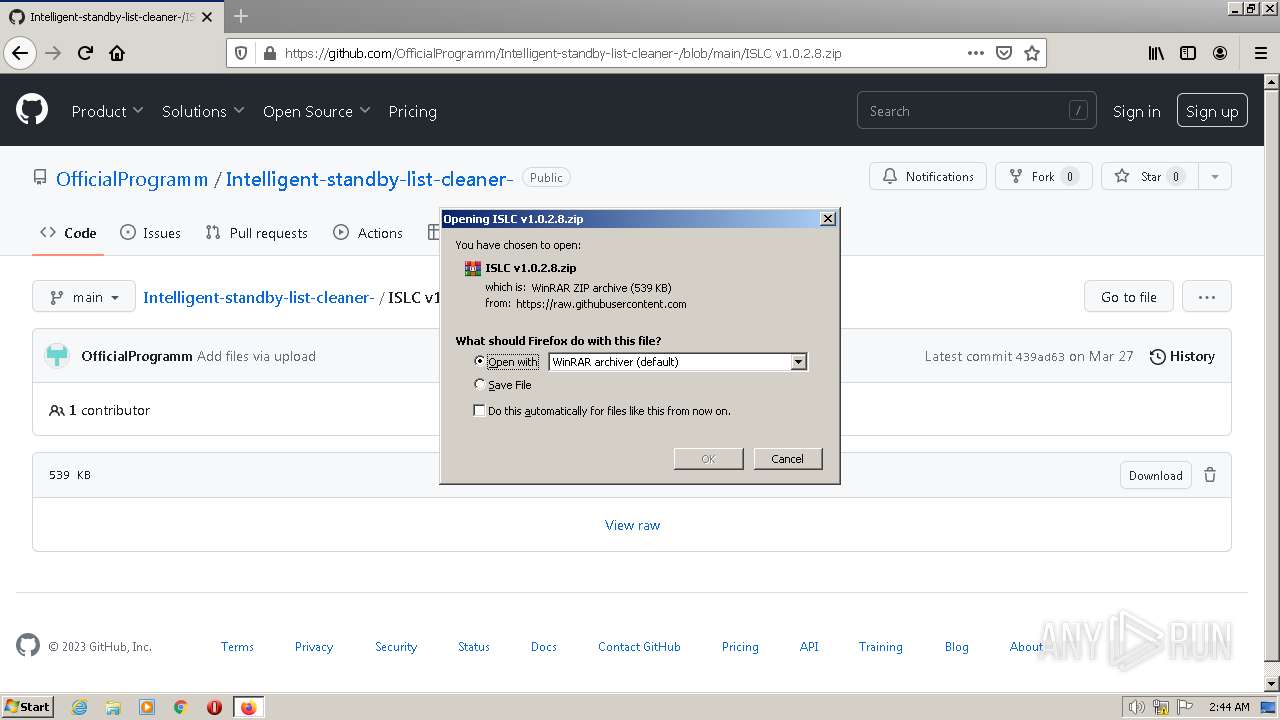
Task: Expand the Open Source menu
Action: tap(316, 111)
